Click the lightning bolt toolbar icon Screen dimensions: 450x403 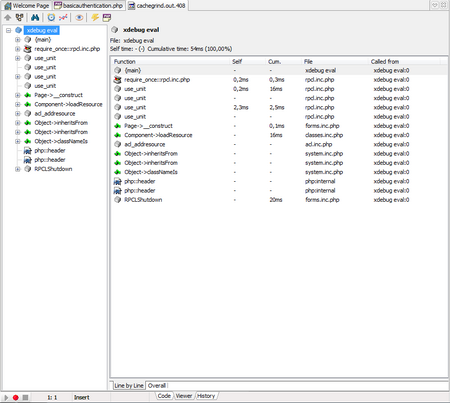pos(95,18)
